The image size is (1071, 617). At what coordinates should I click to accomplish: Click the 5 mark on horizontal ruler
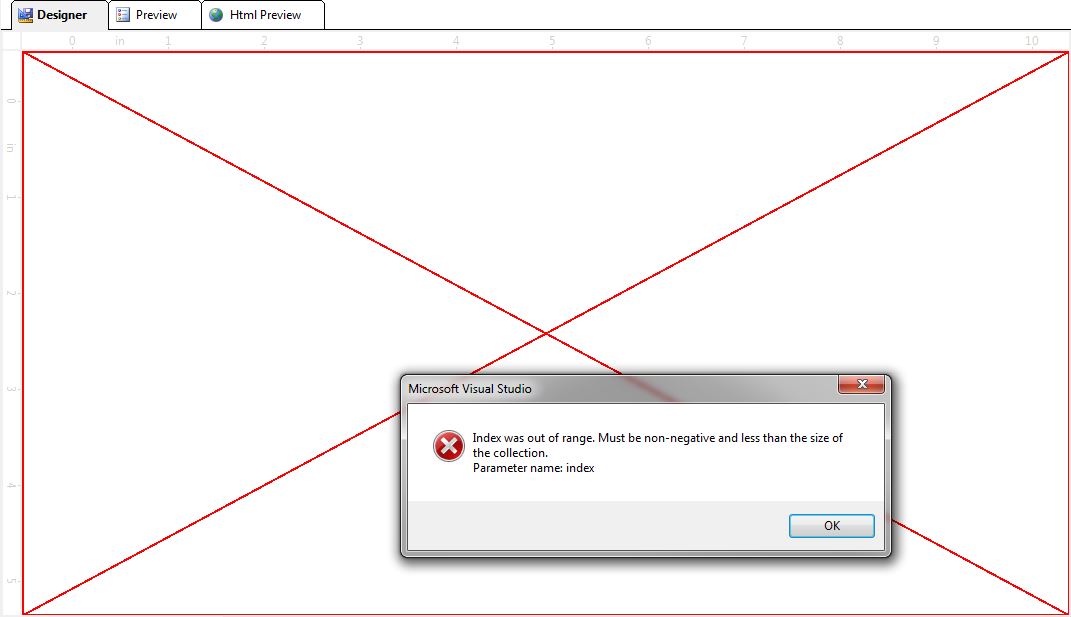[x=552, y=41]
